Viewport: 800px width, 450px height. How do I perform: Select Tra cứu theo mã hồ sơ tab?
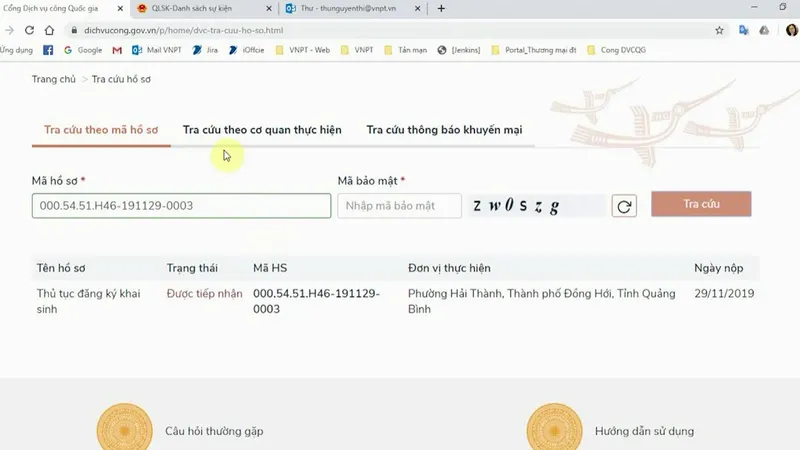(101, 130)
